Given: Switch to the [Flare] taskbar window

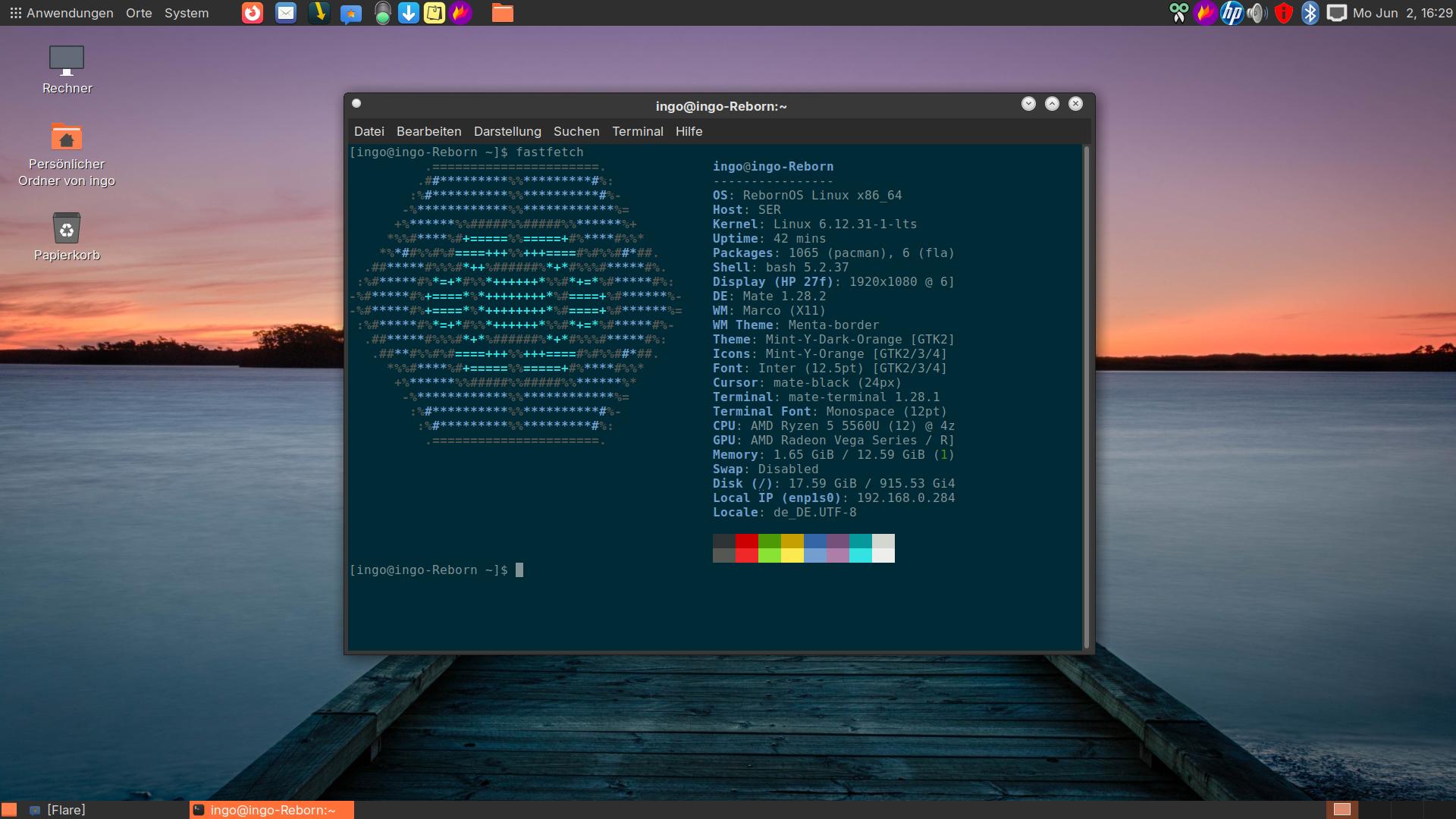Looking at the screenshot, I should click(x=65, y=810).
